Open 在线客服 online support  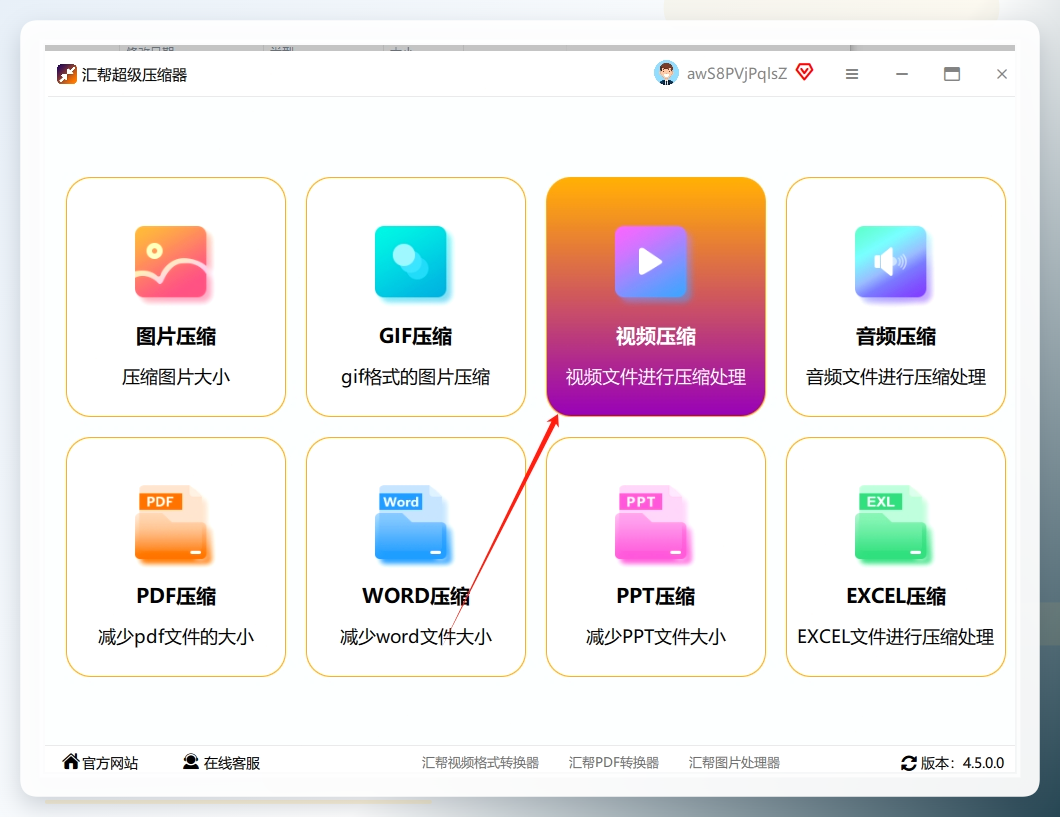[232, 763]
